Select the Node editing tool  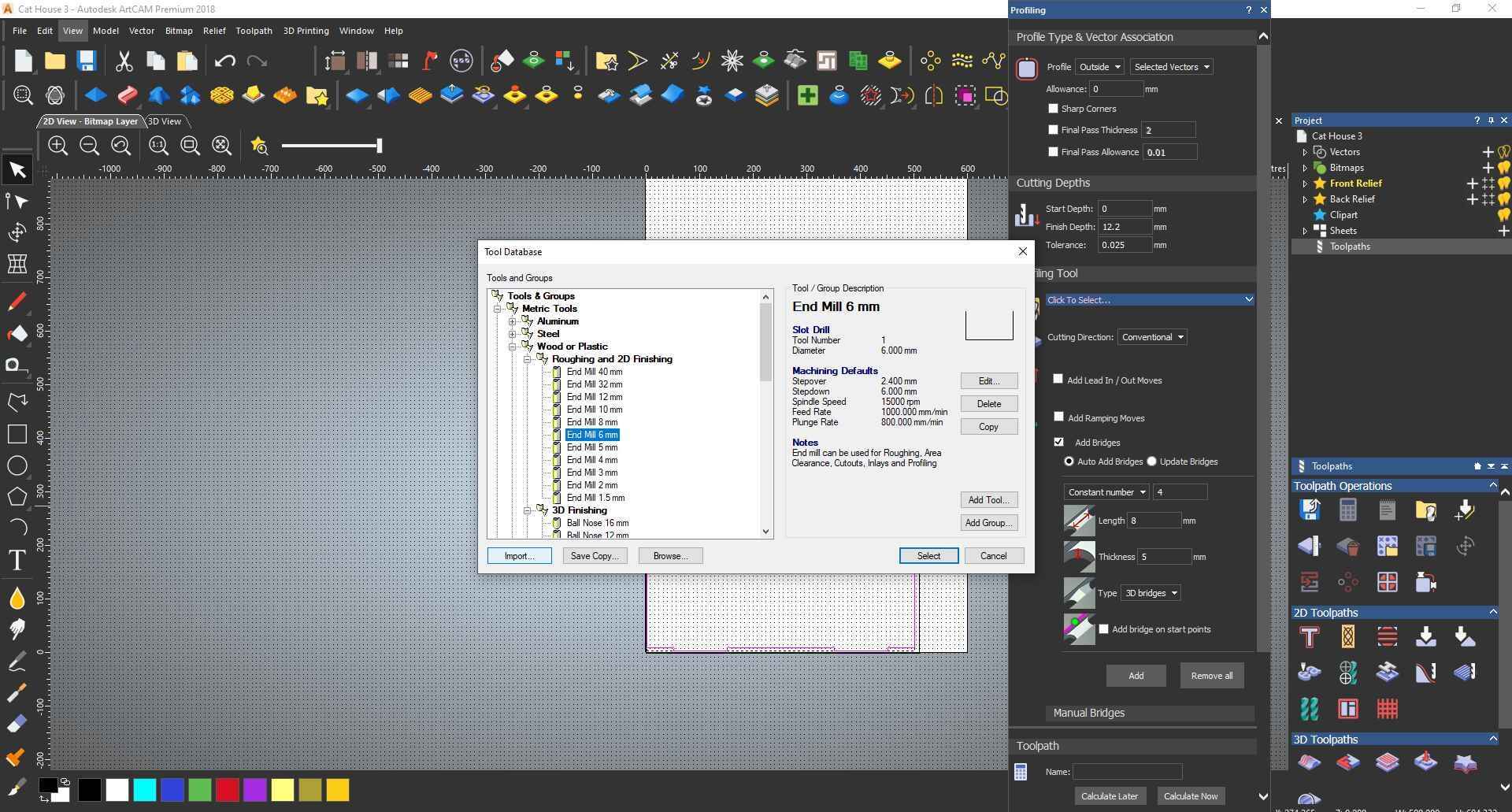coord(17,201)
